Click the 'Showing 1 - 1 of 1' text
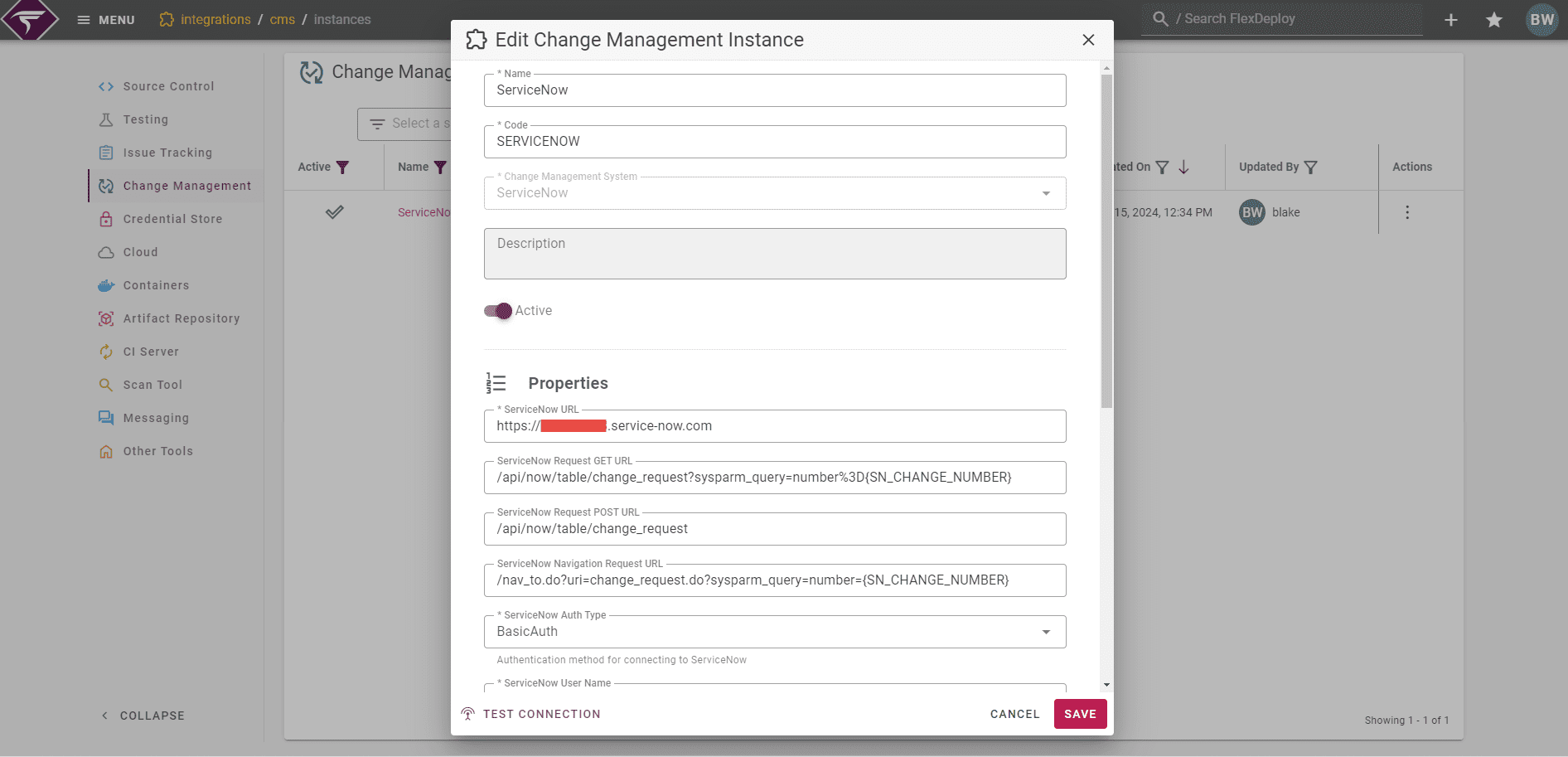 point(1406,721)
